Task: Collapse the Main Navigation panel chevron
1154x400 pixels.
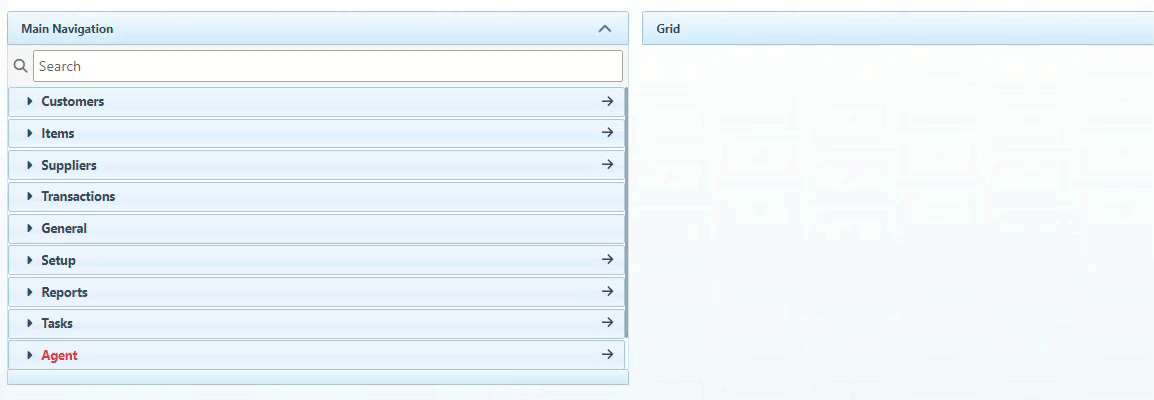Action: 604,29
